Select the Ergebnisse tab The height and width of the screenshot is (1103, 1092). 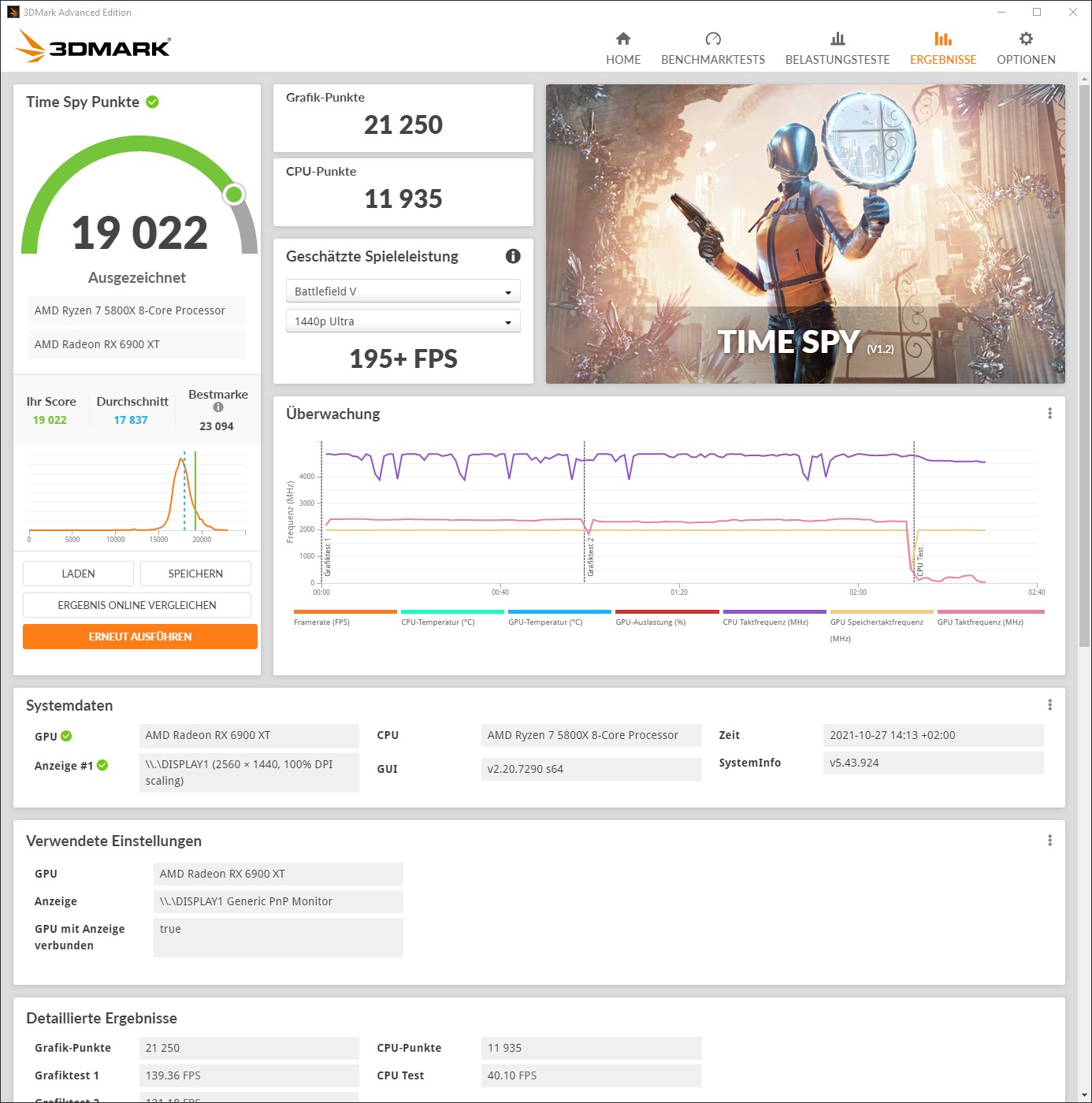(x=943, y=49)
